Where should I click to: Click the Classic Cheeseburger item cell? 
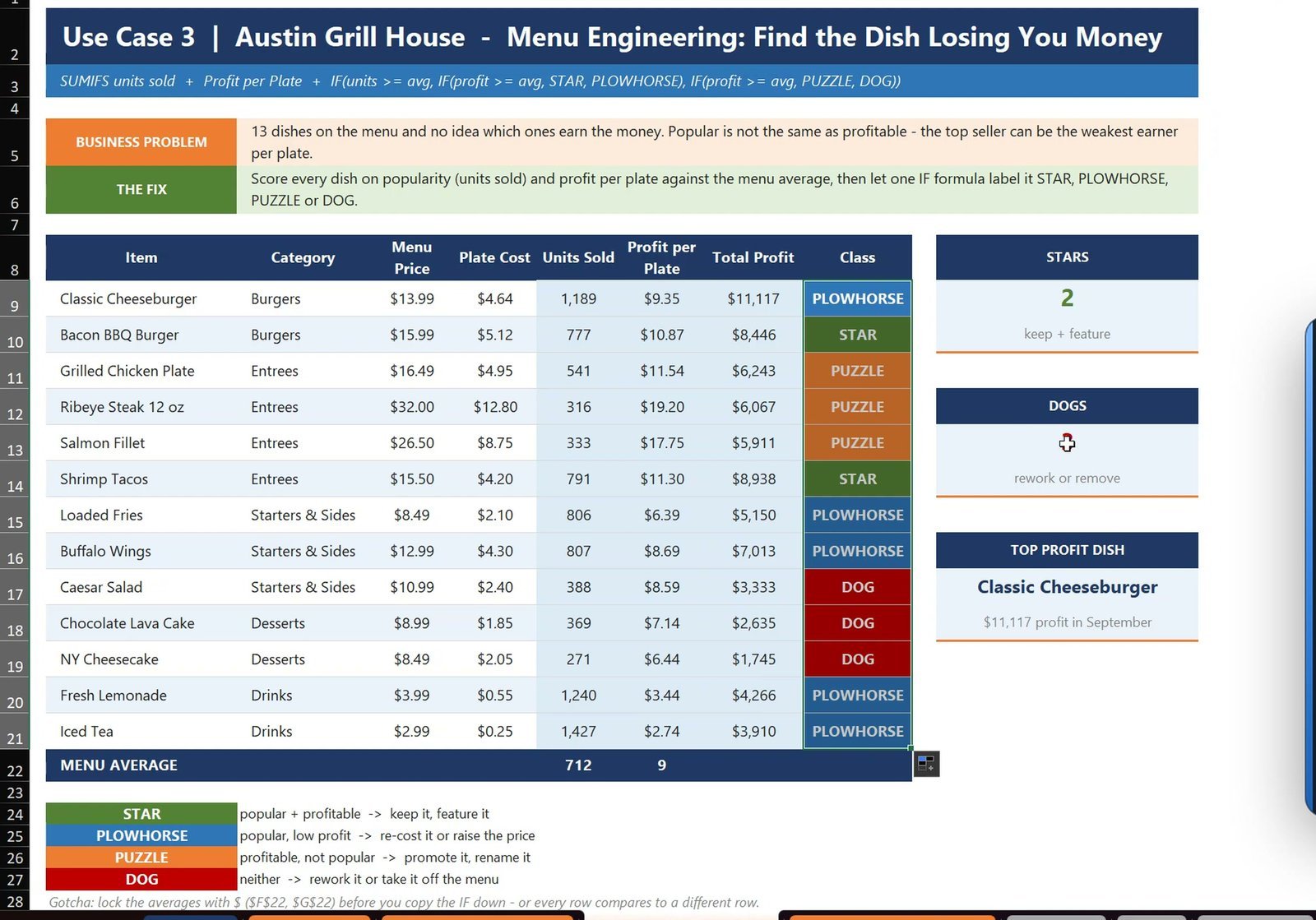pyautogui.click(x=141, y=298)
